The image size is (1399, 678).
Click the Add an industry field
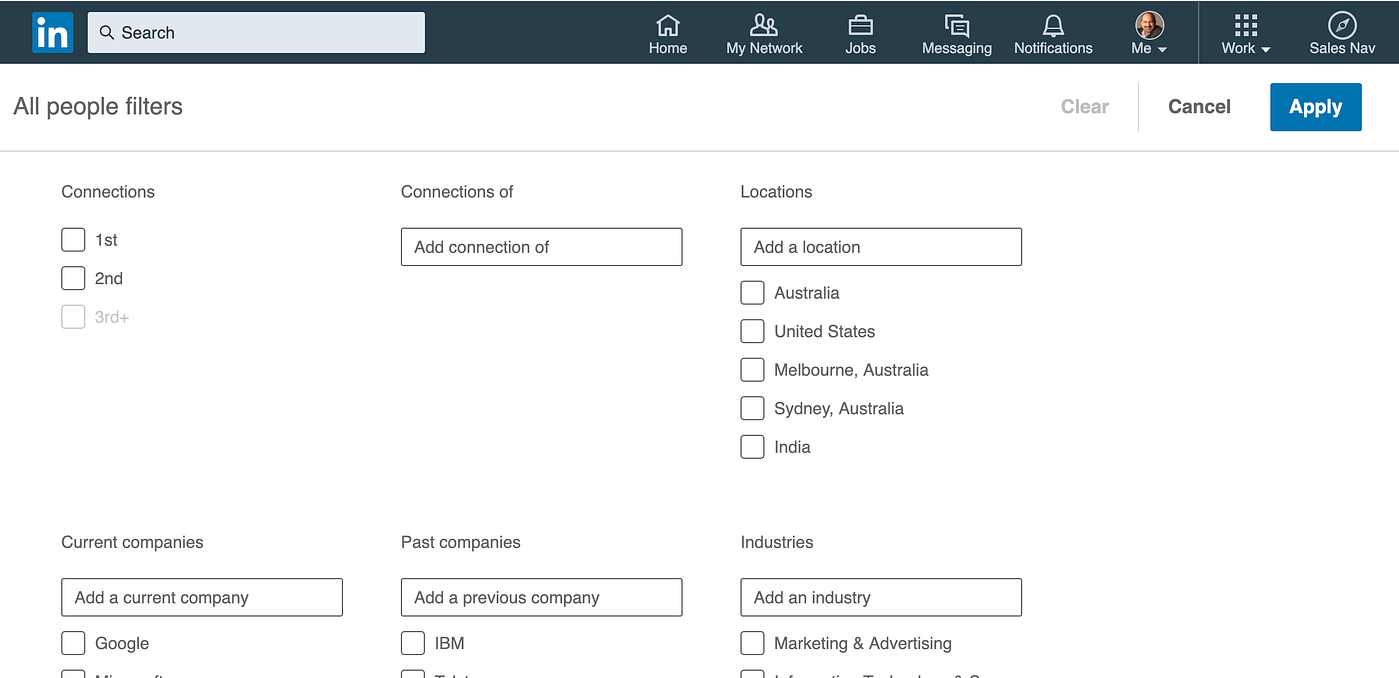tap(881, 597)
